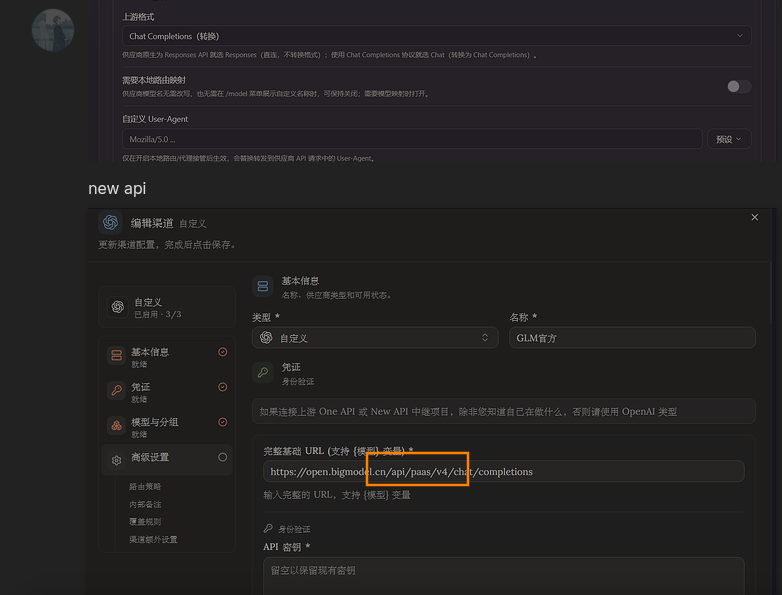Click the user avatar thumbnail
Viewport: 782px width, 595px height.
[53, 30]
